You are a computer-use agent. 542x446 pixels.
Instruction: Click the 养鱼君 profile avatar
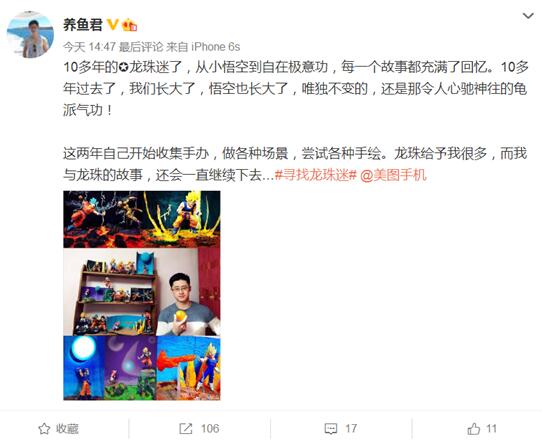[x=30, y=34]
